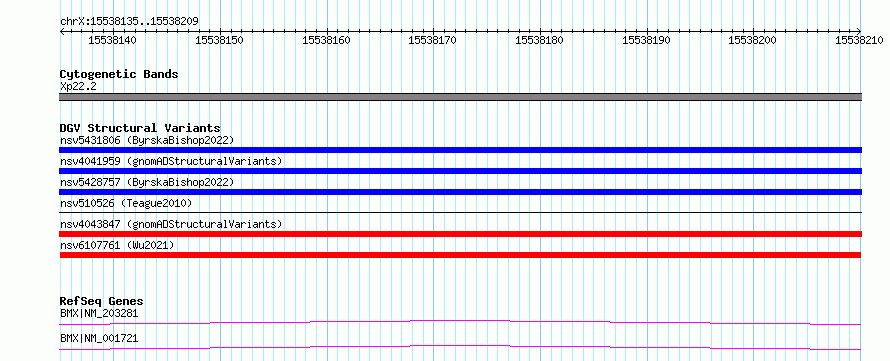890x361 pixels.
Task: Open variant nsv510526 (Teague2010) label
Action: (126, 203)
